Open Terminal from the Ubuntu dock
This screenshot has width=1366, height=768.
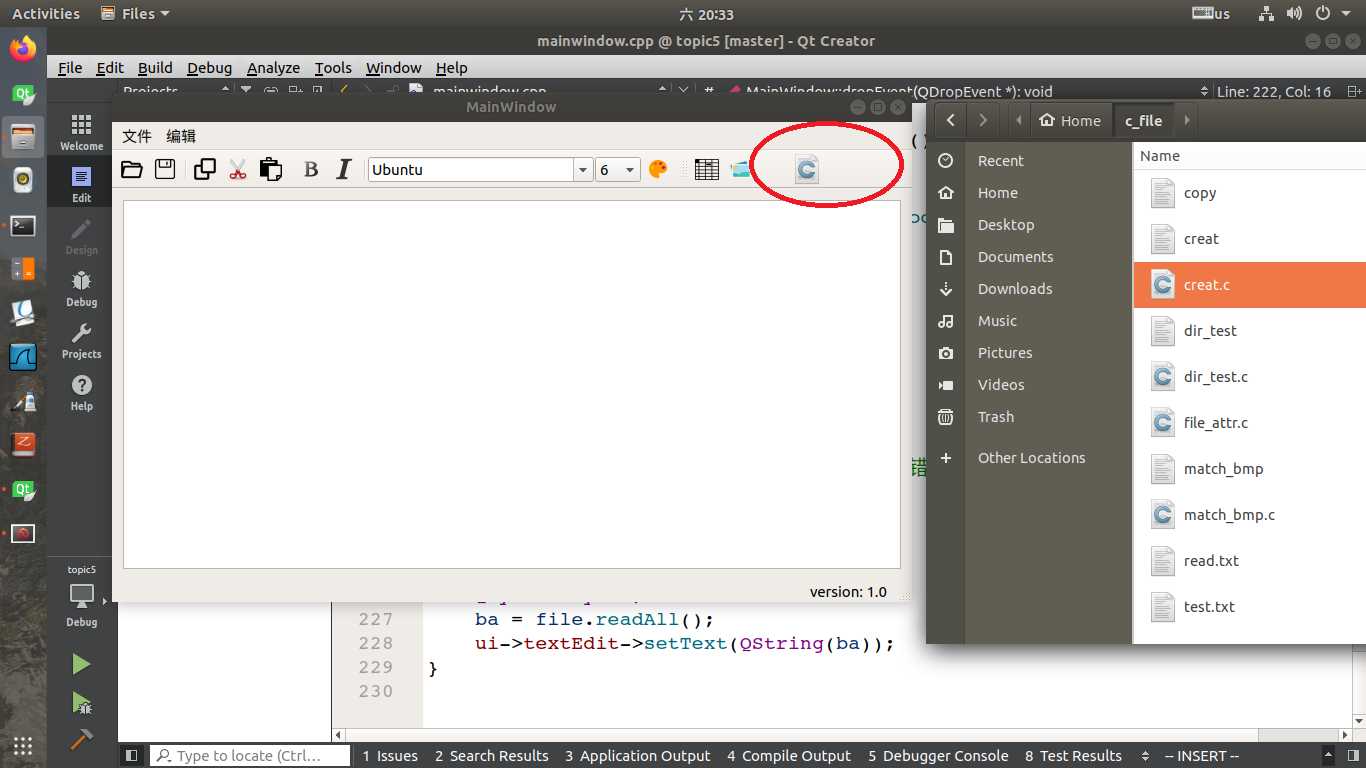[22, 226]
